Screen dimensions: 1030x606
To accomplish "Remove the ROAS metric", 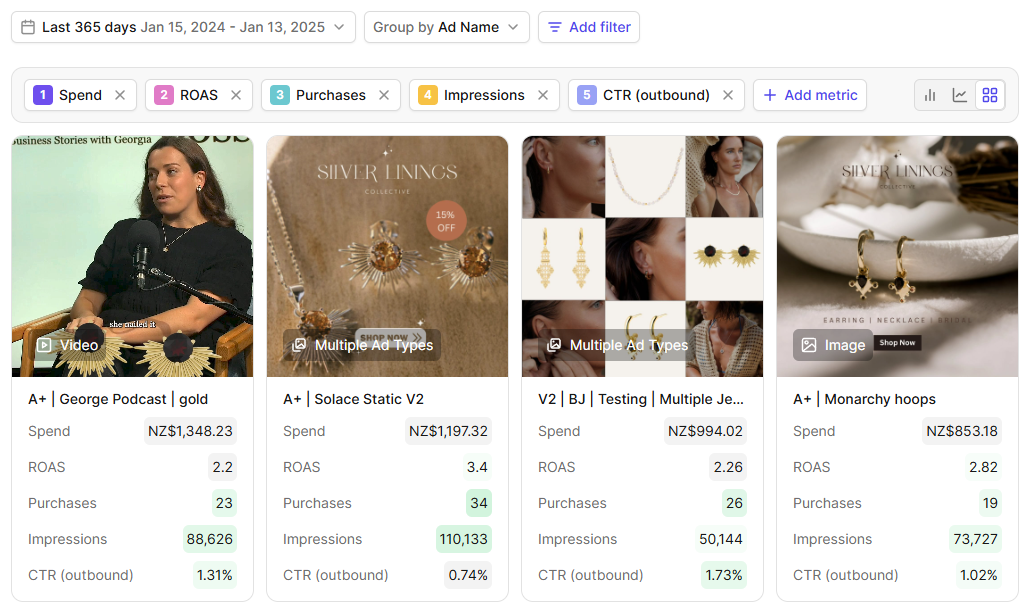I will point(236,95).
